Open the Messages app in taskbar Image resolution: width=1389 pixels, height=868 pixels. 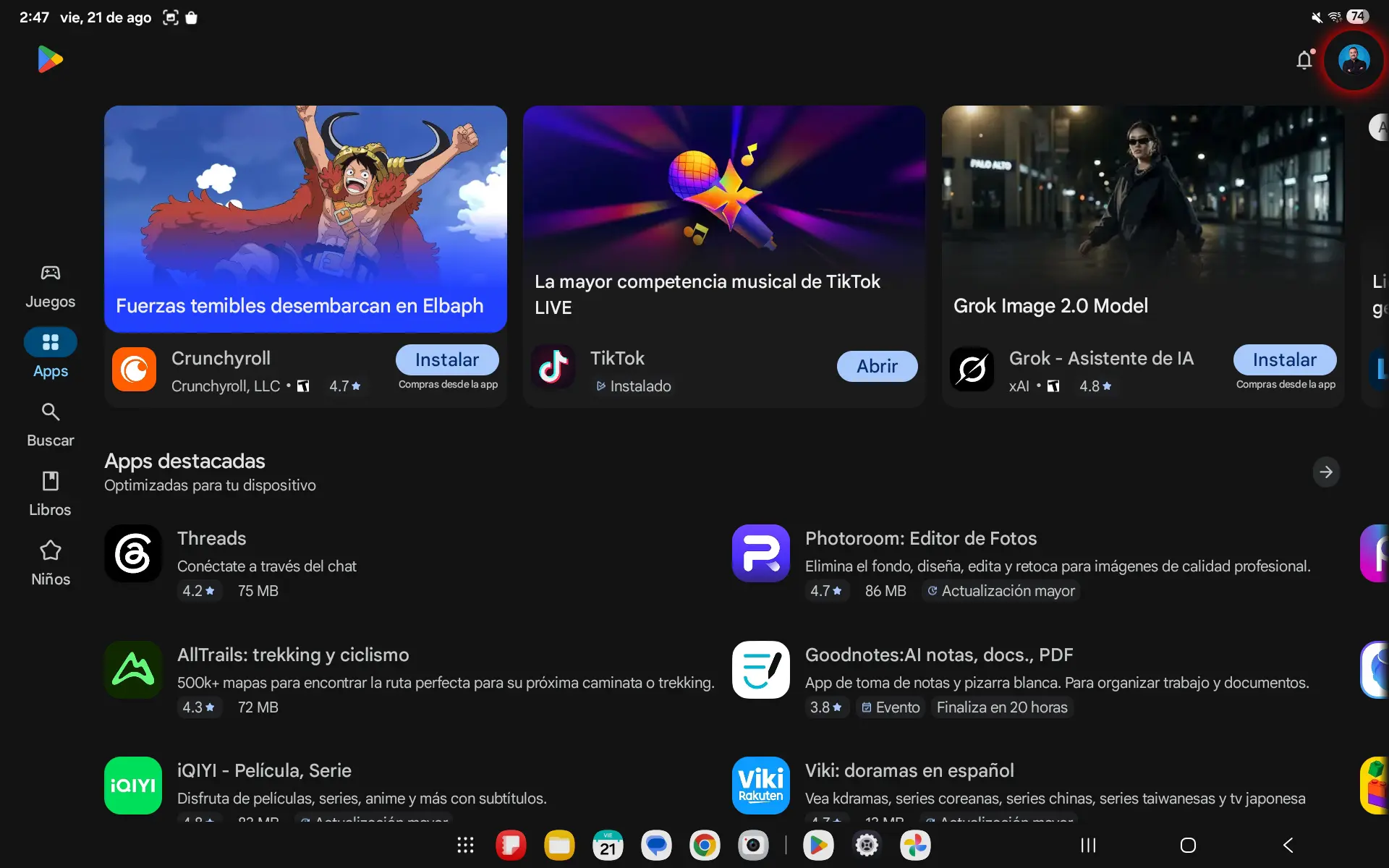(x=656, y=845)
